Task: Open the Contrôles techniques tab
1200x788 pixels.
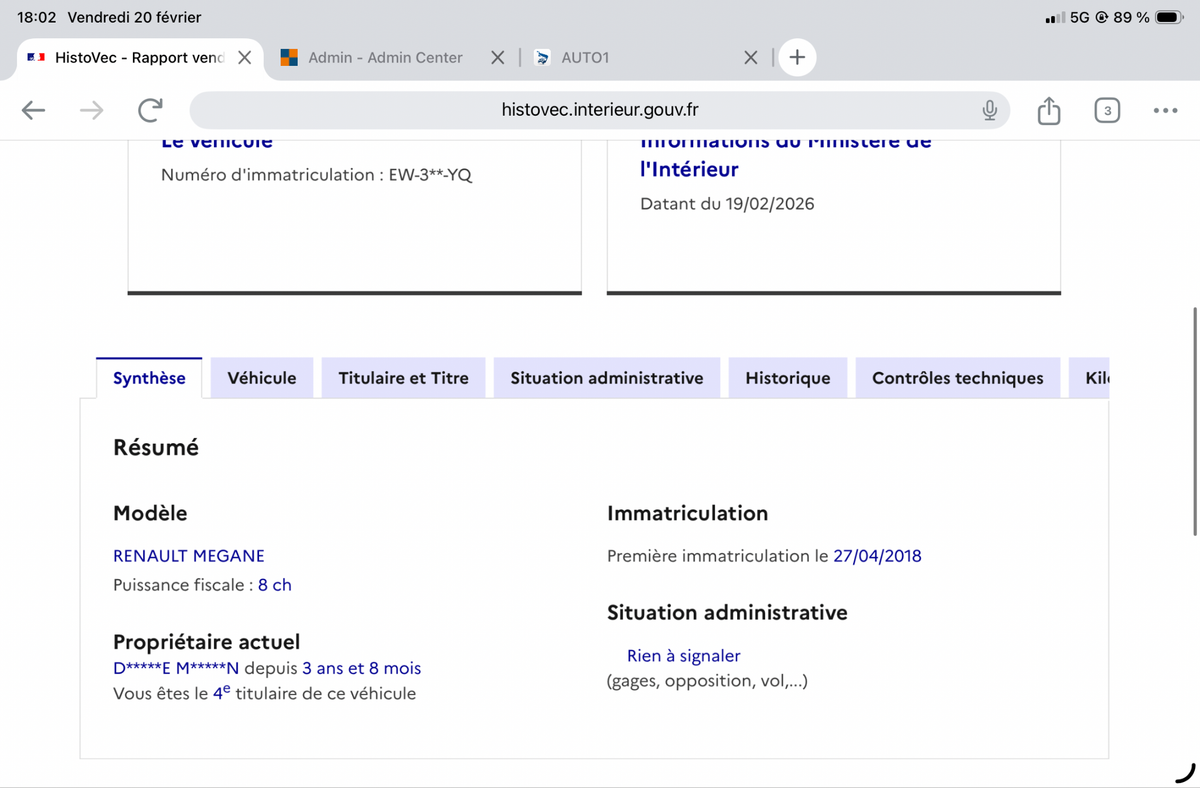Action: point(957,378)
